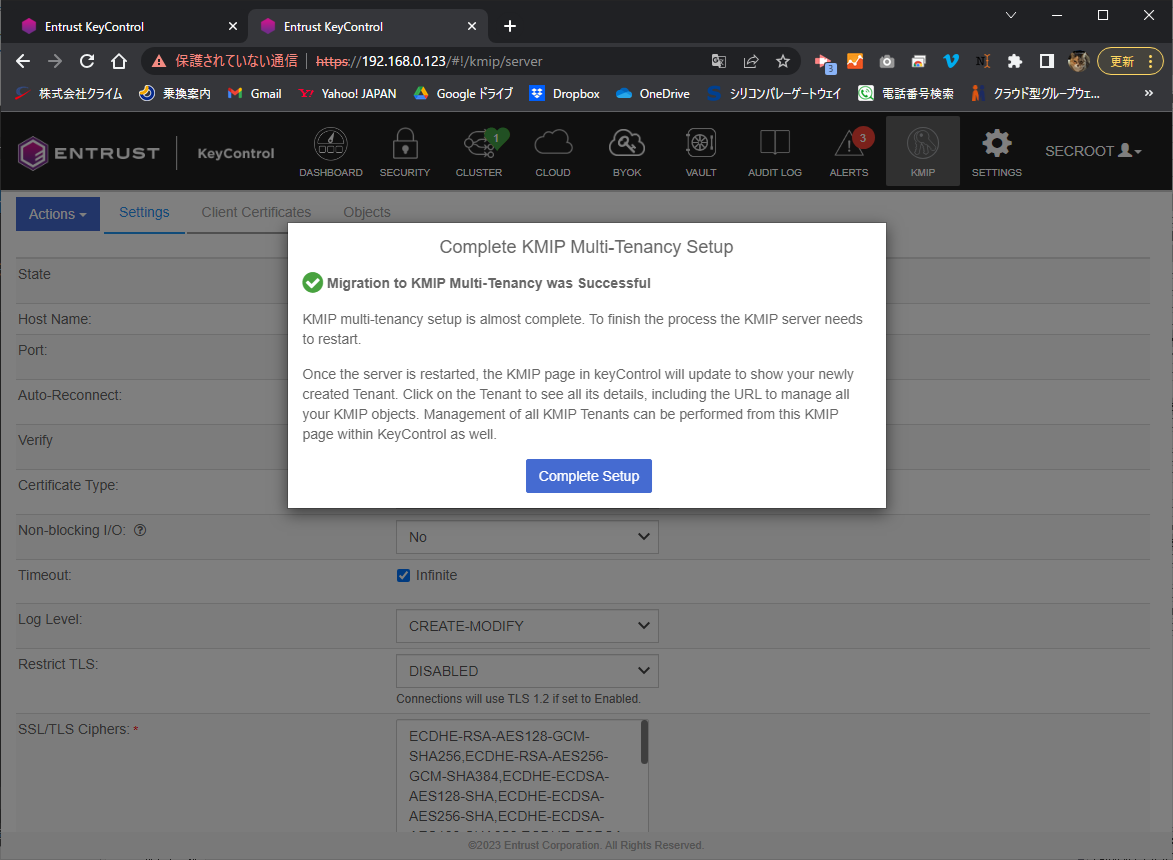Open the Security section

(x=405, y=152)
